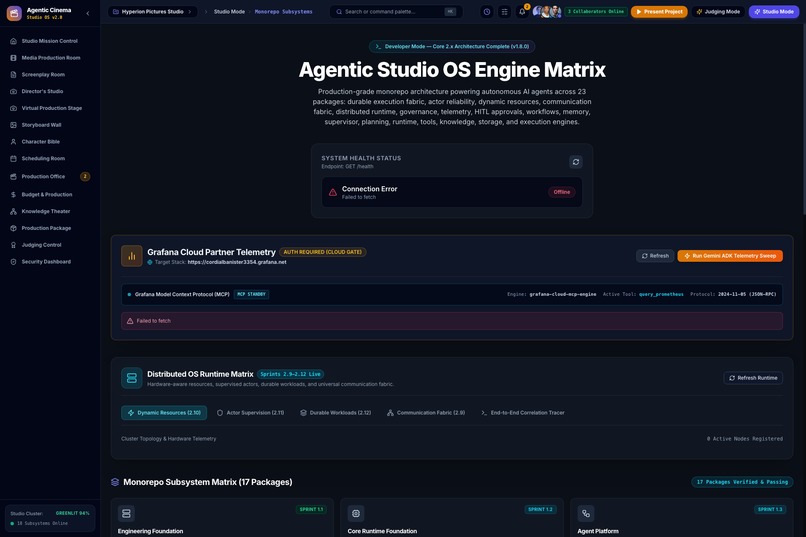Click the Grafana Cloud Partner Telemetry chart icon
The width and height of the screenshot is (806, 537).
point(132,256)
